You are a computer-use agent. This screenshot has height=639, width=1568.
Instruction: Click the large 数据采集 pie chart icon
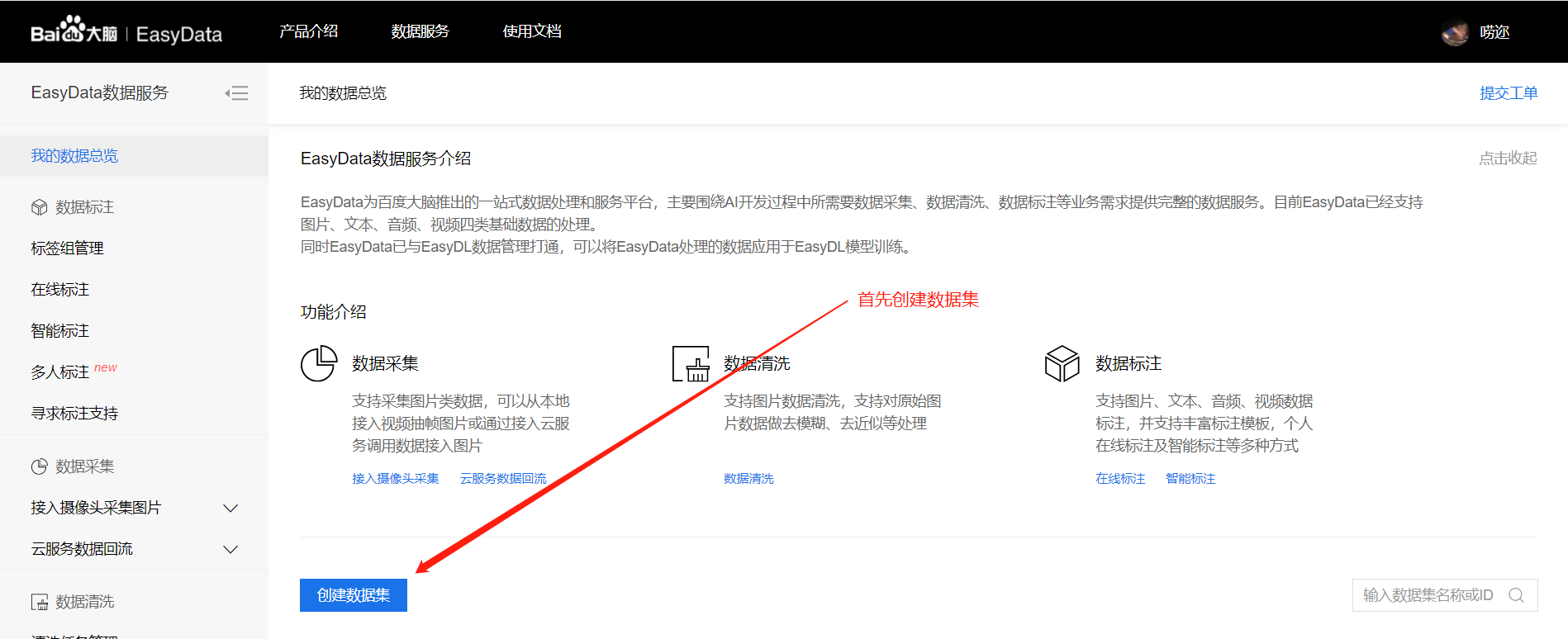319,363
